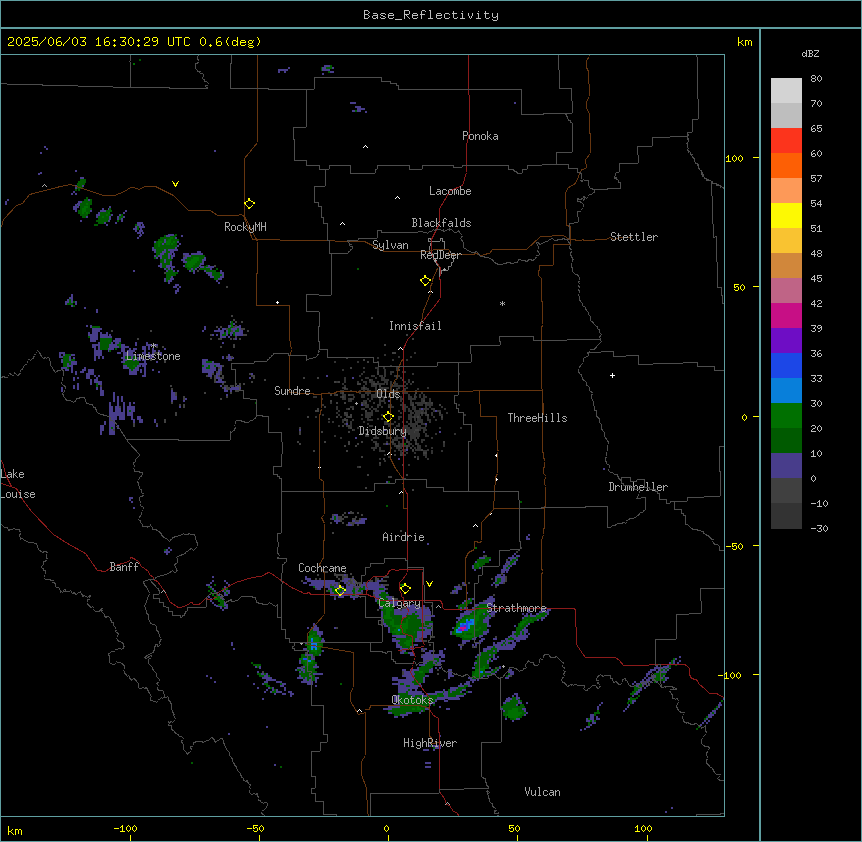This screenshot has width=862, height=842.
Task: Click the Olds city label
Action: tap(388, 394)
